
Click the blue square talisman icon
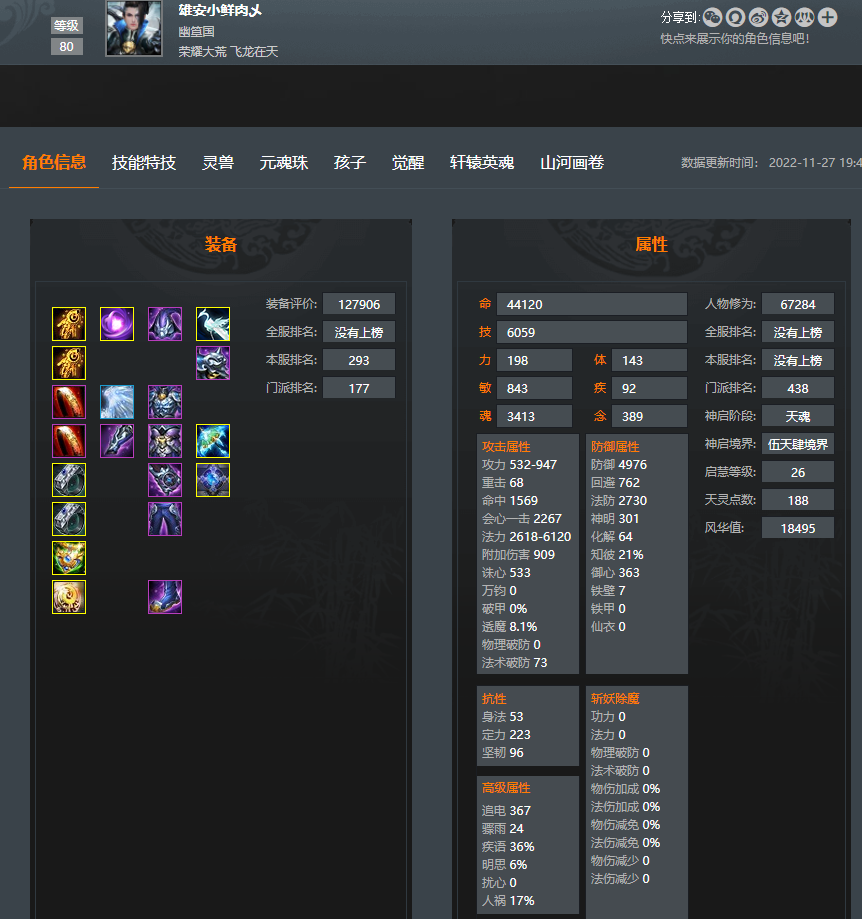[x=213, y=480]
